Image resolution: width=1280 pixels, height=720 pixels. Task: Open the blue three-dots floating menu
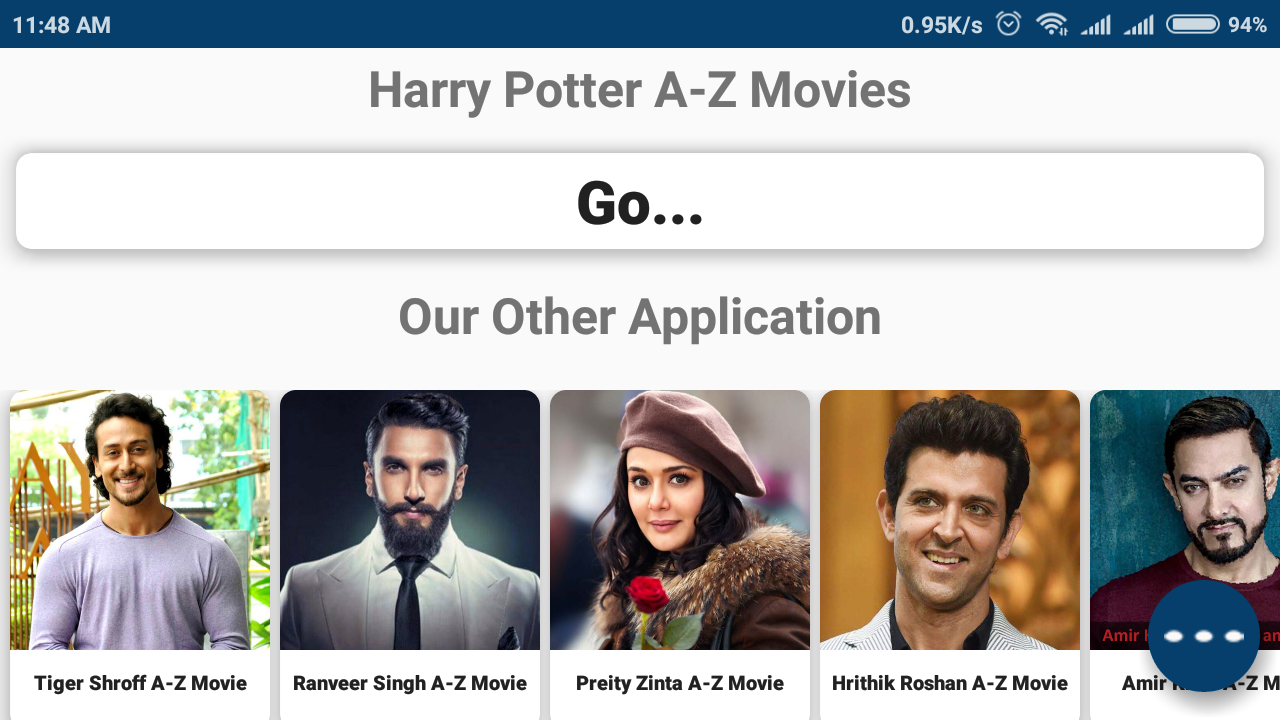point(1204,636)
